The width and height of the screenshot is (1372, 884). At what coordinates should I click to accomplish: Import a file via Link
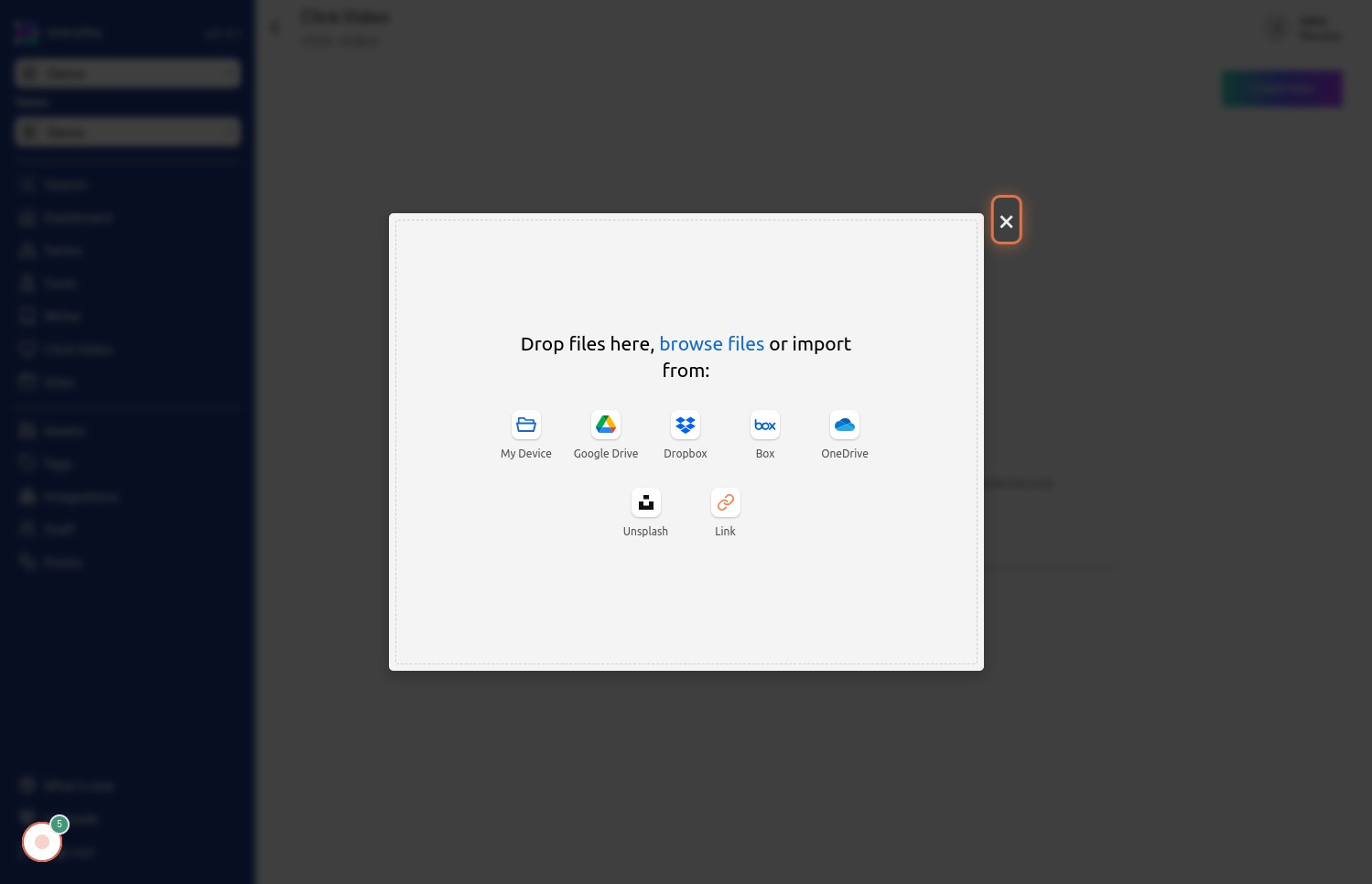[725, 513]
